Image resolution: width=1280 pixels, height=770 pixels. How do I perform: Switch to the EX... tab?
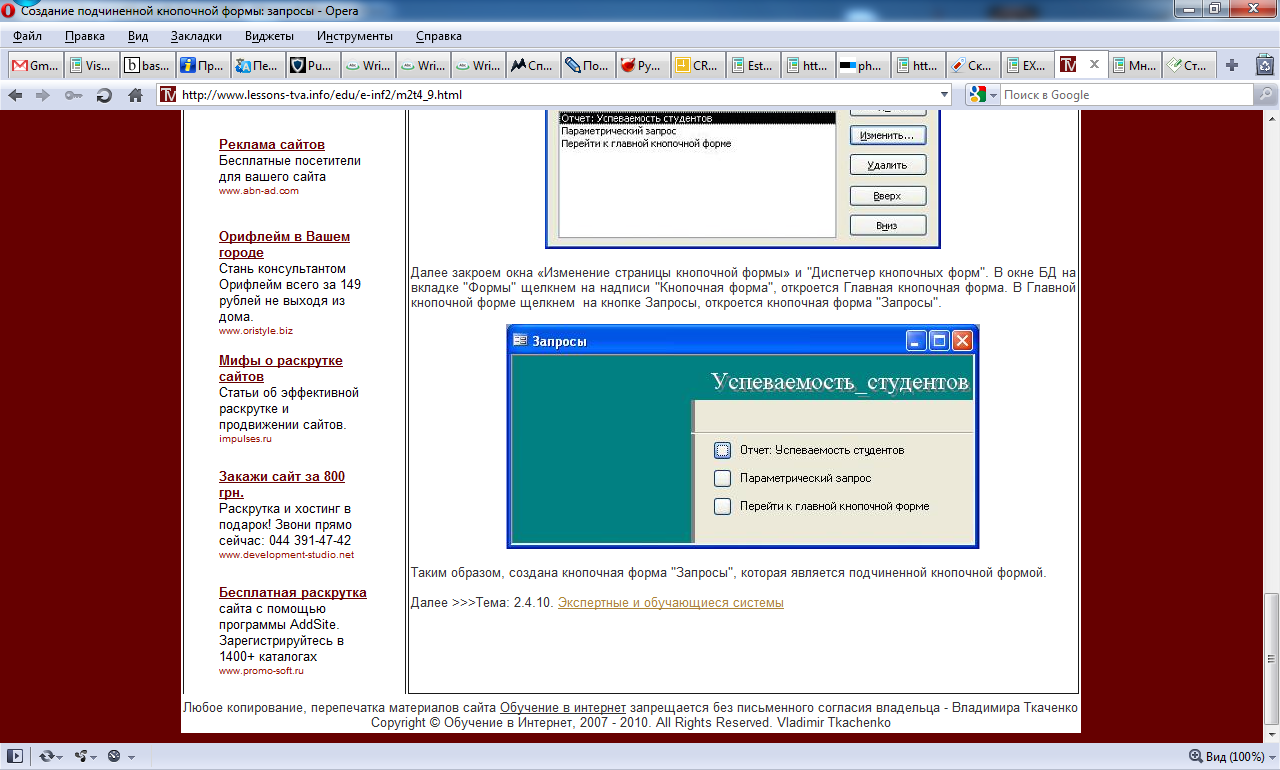[x=1029, y=65]
